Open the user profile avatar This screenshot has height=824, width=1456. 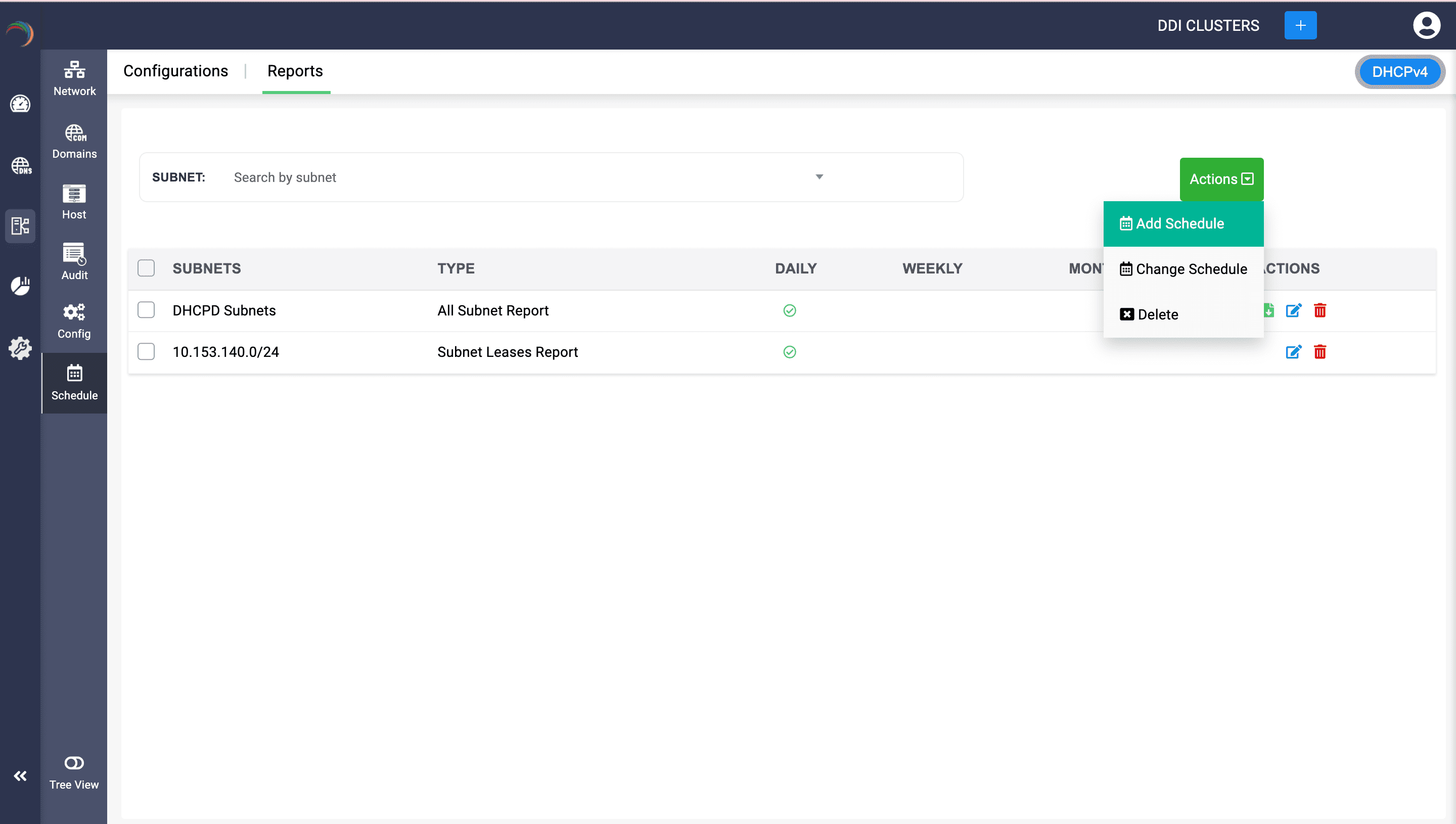click(x=1426, y=25)
